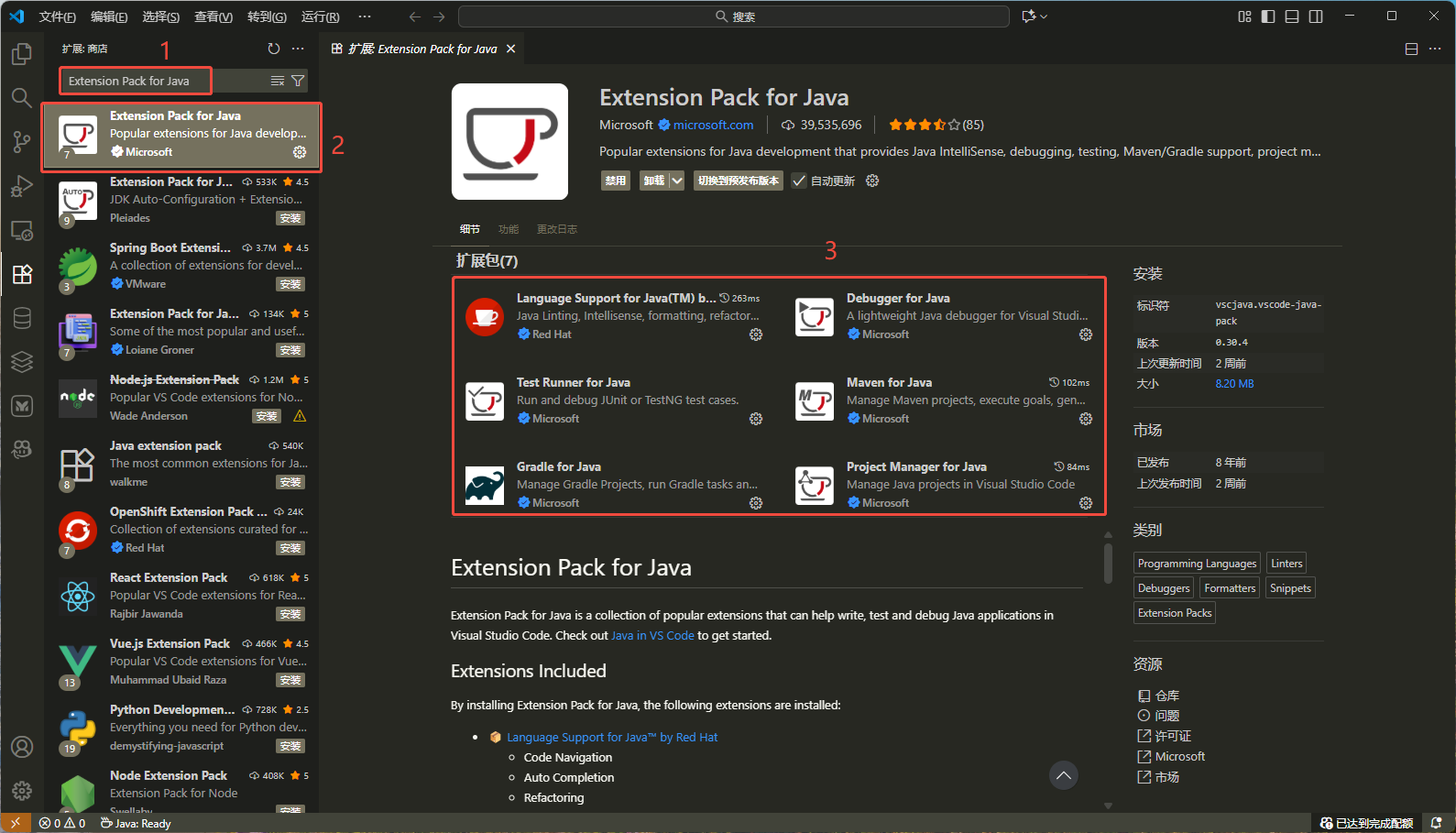1456x833 pixels.
Task: Expand the 卸载 dropdown arrow
Action: pyautogui.click(x=677, y=181)
